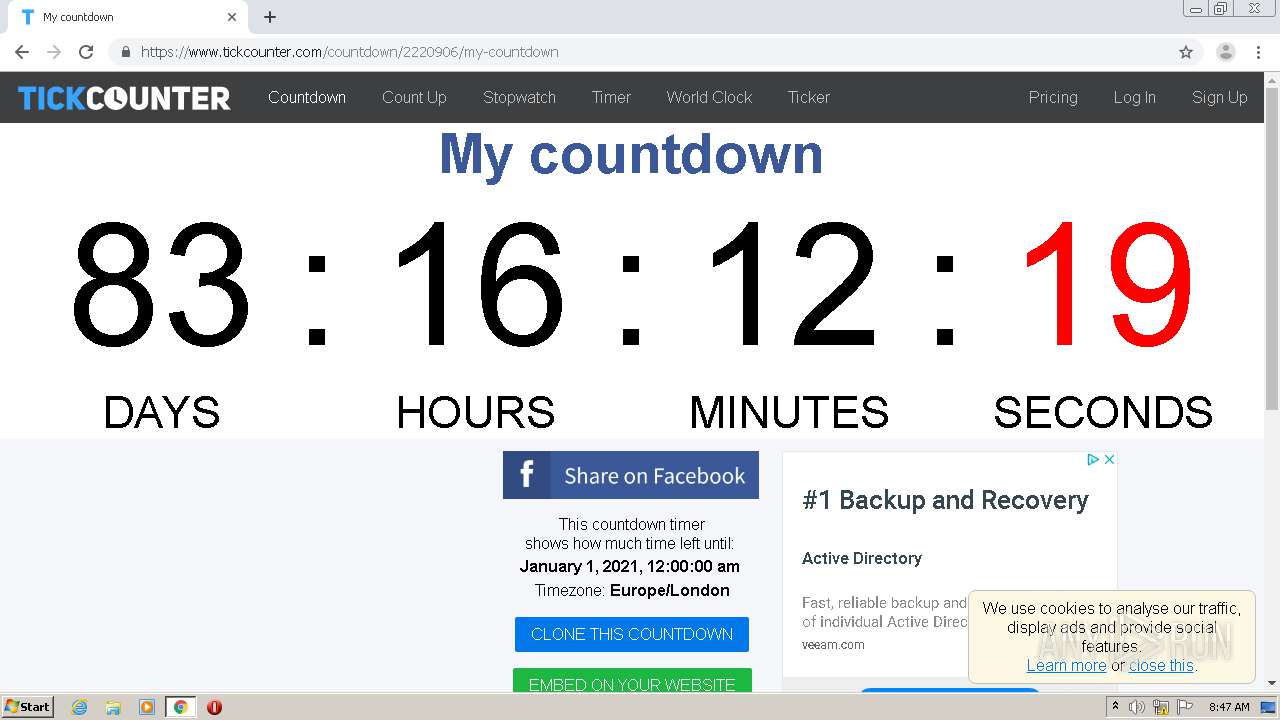Click the ad headline #1 Backup and Recovery
The width and height of the screenshot is (1280, 720).
945,500
